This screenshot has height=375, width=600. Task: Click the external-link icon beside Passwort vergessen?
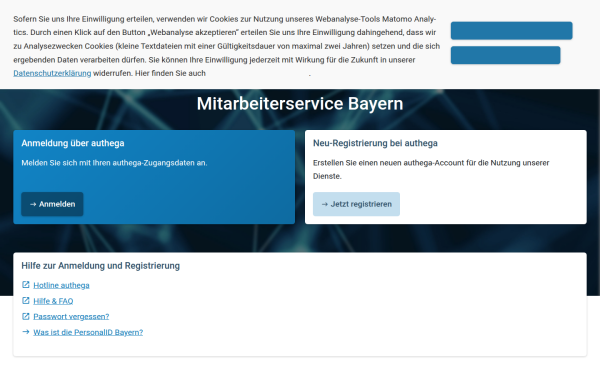26,316
